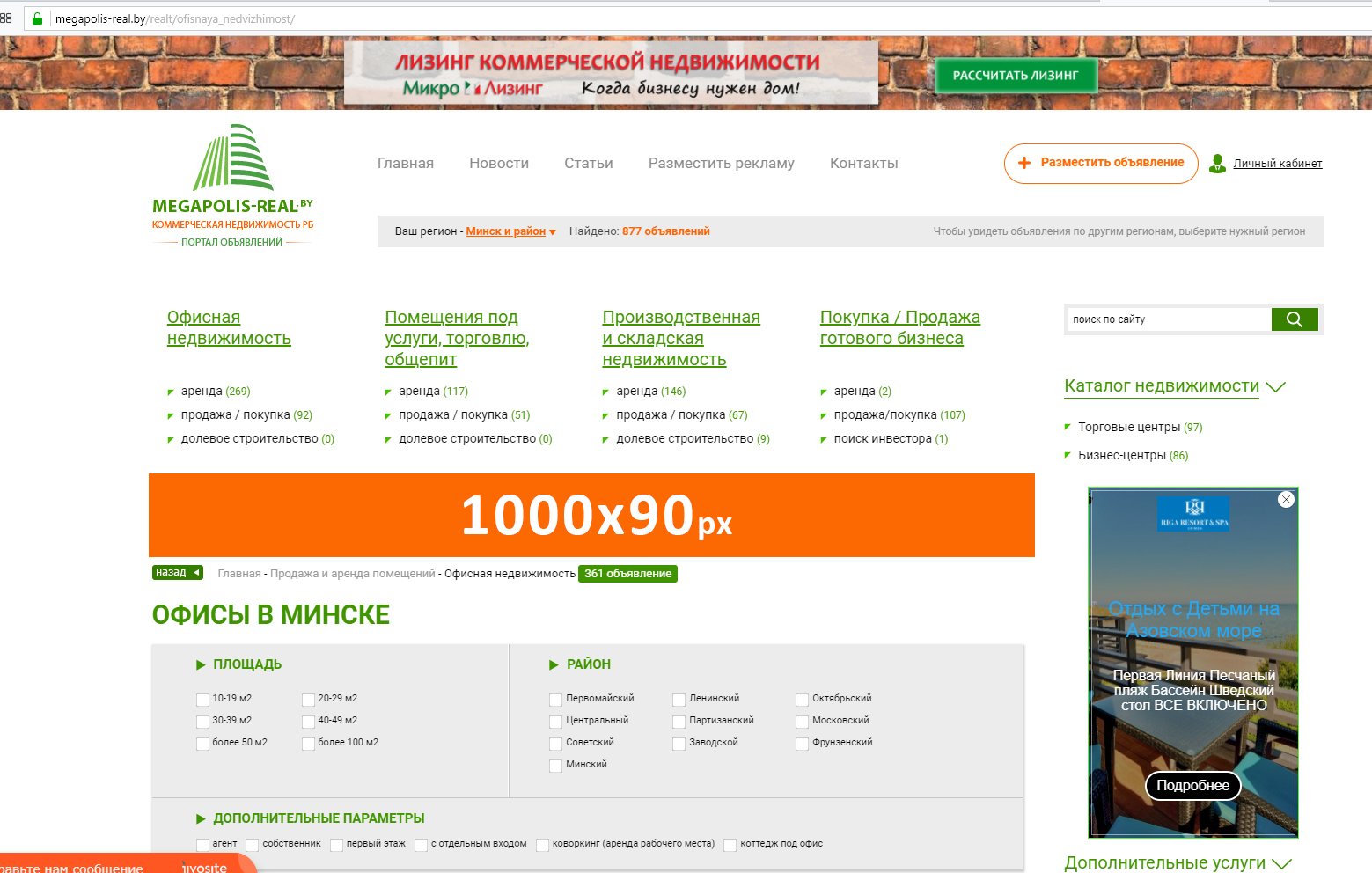Click the назад back button

coord(177,573)
